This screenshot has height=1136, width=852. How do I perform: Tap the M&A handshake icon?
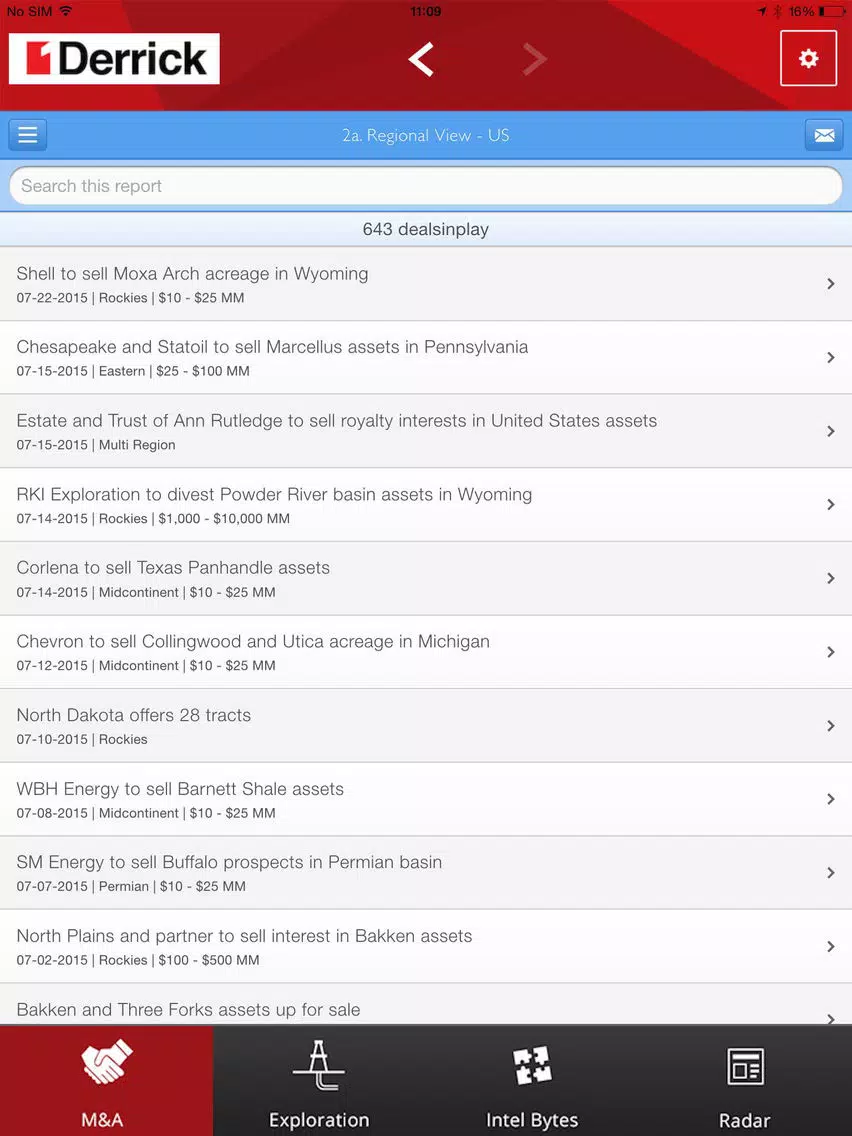106,1062
